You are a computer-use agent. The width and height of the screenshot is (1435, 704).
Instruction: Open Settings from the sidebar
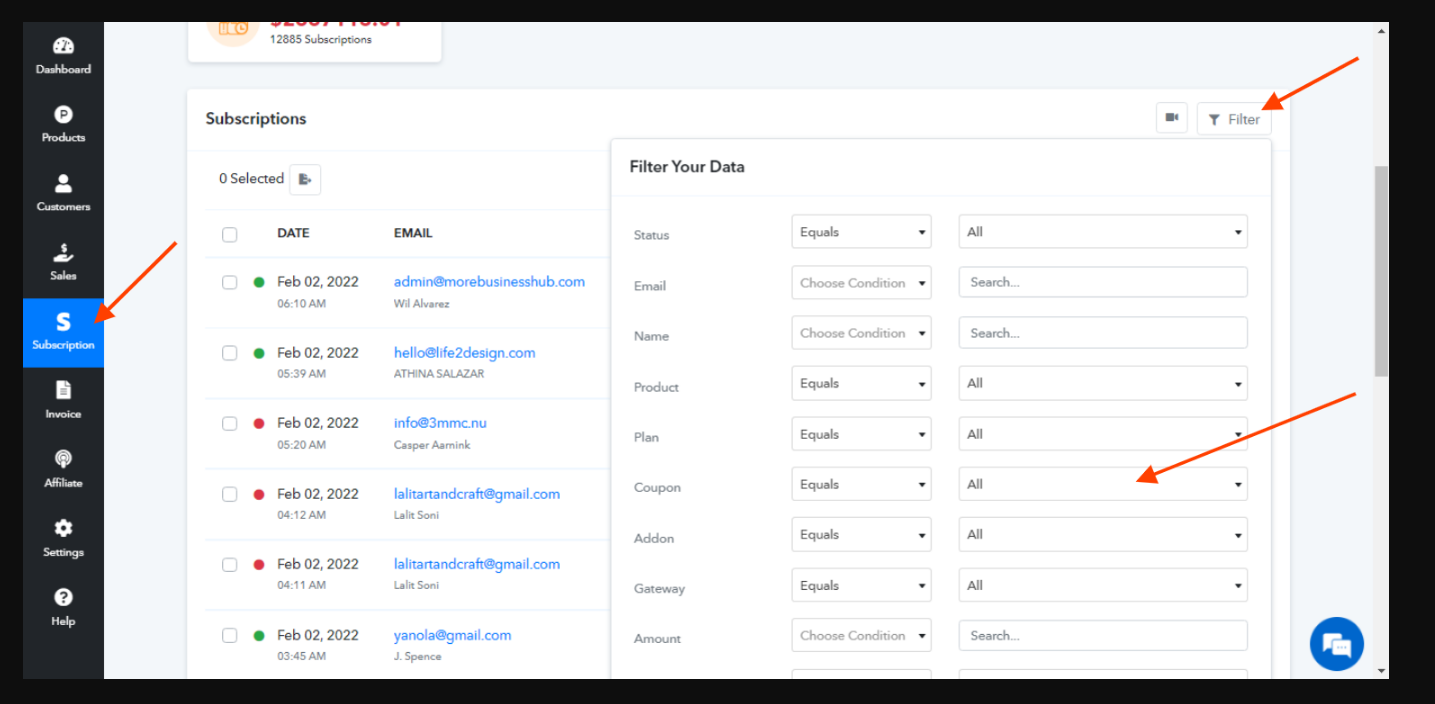click(x=63, y=539)
